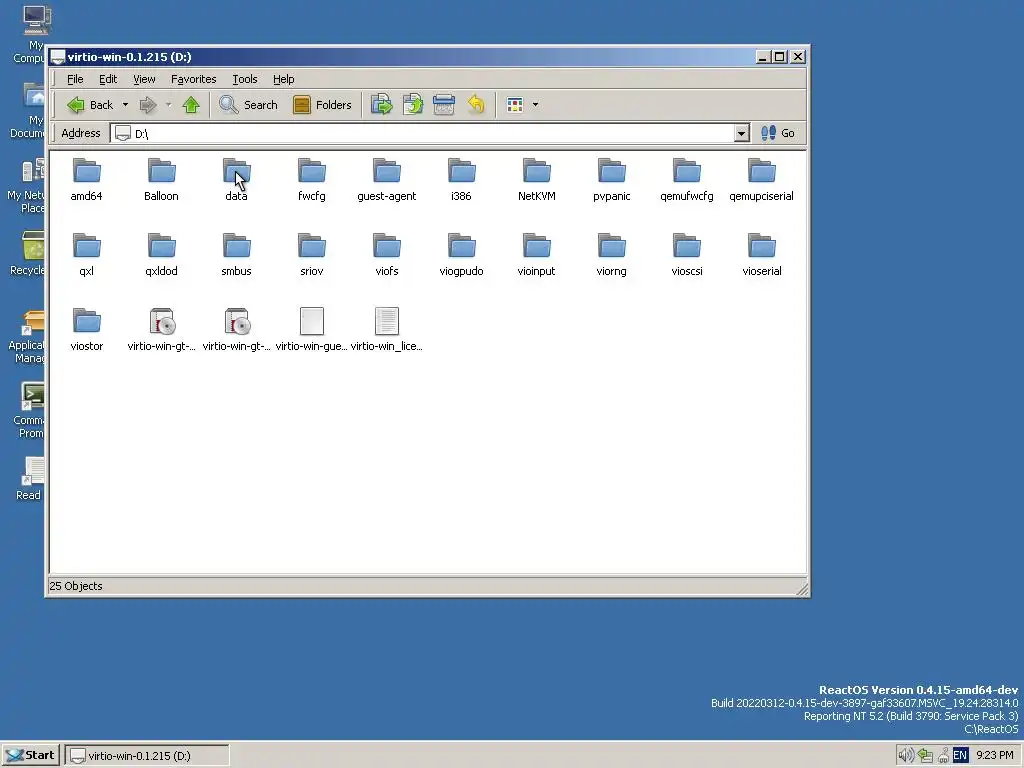Open the Views dropdown arrow
This screenshot has height=768, width=1024.
pyautogui.click(x=536, y=104)
